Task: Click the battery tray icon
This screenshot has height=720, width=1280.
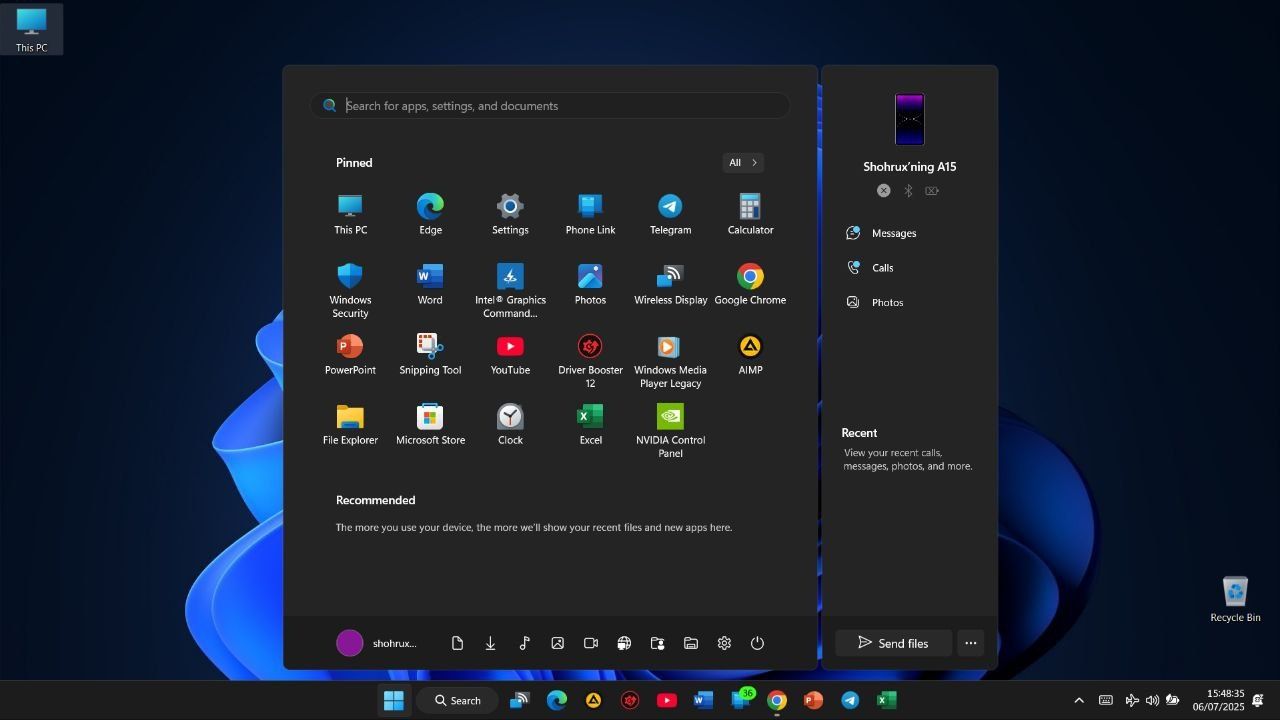Action: pyautogui.click(x=1173, y=700)
